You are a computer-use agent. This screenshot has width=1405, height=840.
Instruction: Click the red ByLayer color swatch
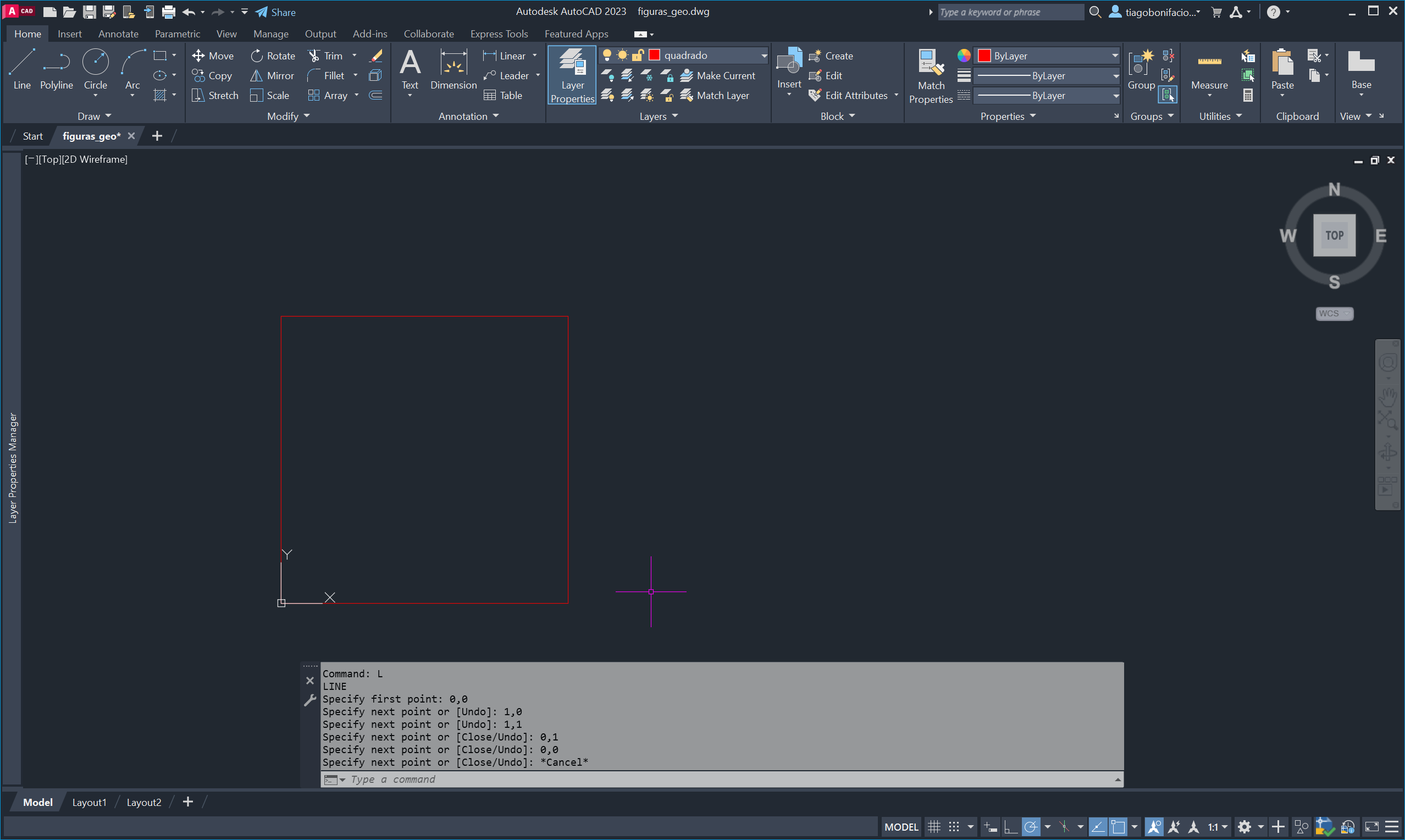(x=984, y=56)
